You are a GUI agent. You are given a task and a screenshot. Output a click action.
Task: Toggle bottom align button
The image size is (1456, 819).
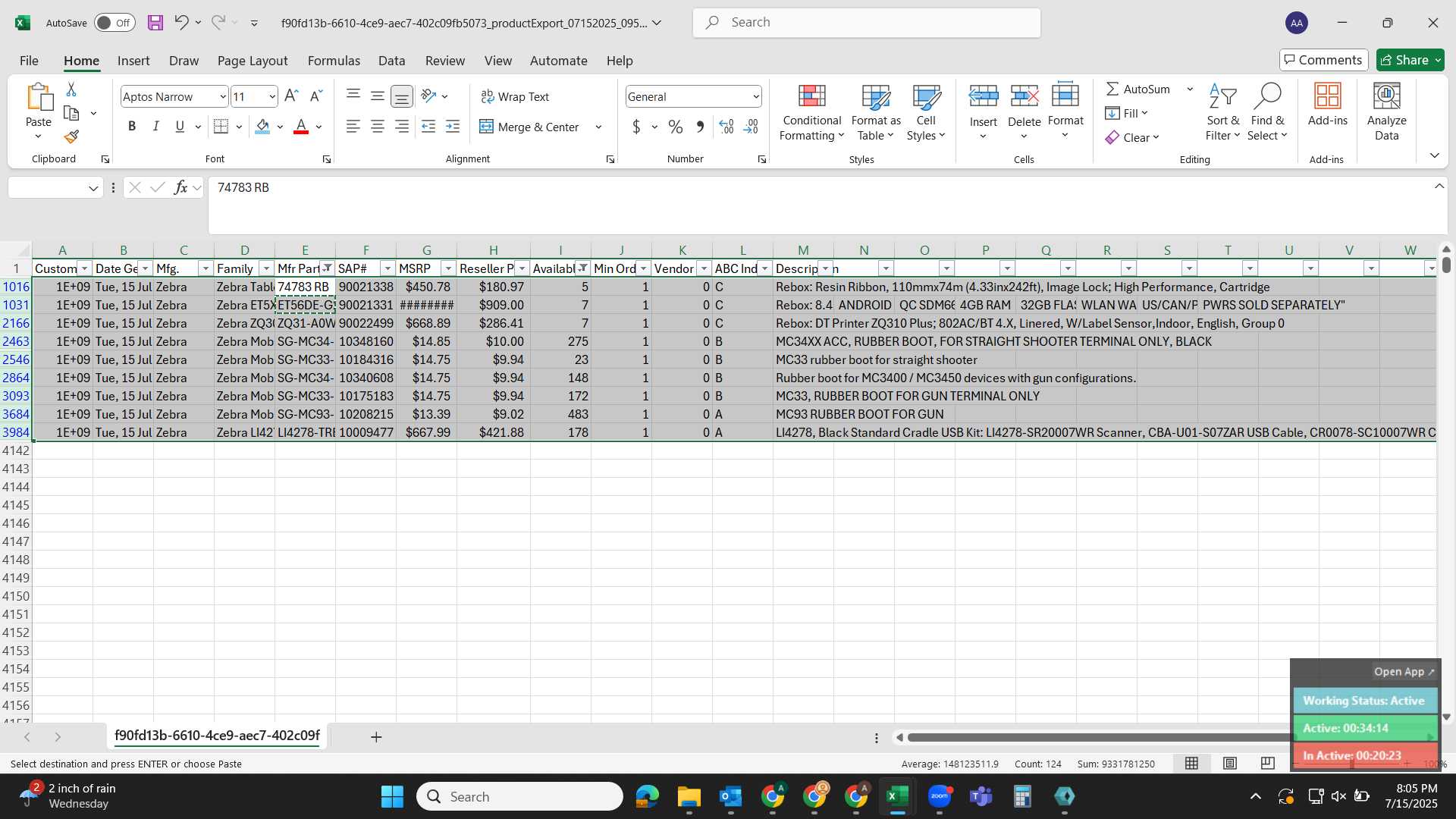click(x=402, y=96)
